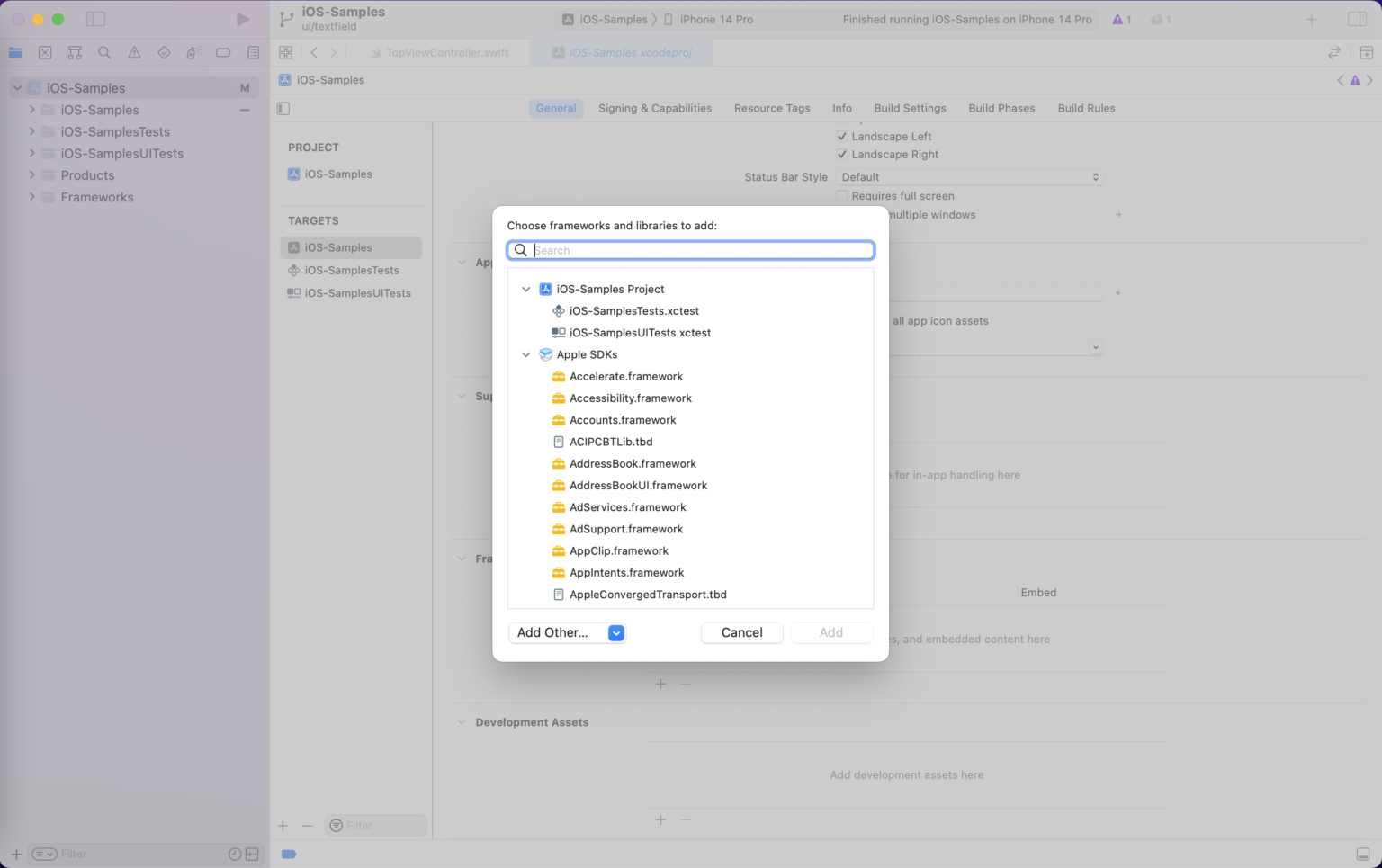The width and height of the screenshot is (1382, 868).
Task: Uncheck the Landscape Left orientation
Action: [x=842, y=136]
